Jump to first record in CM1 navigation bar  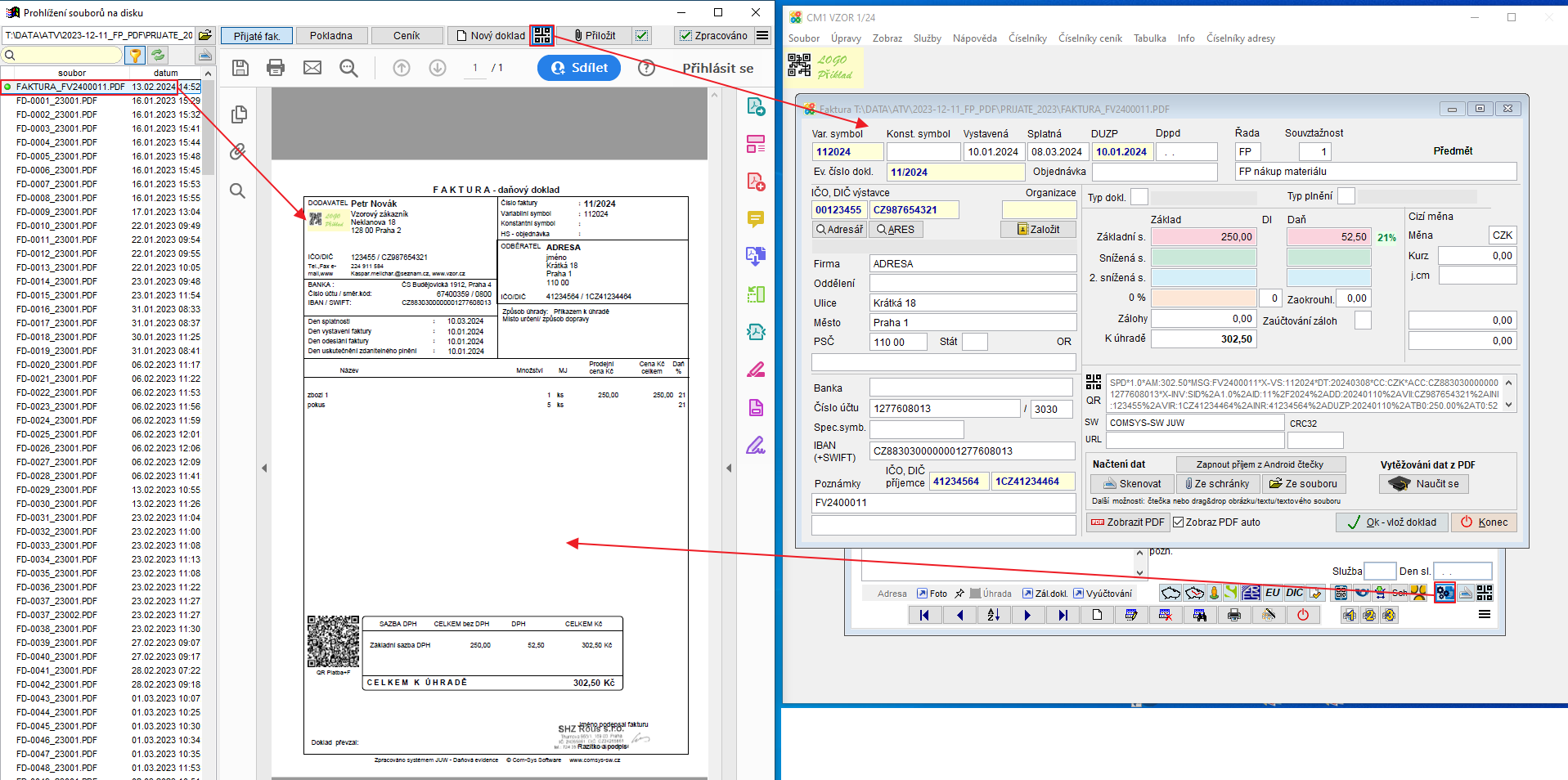click(924, 615)
